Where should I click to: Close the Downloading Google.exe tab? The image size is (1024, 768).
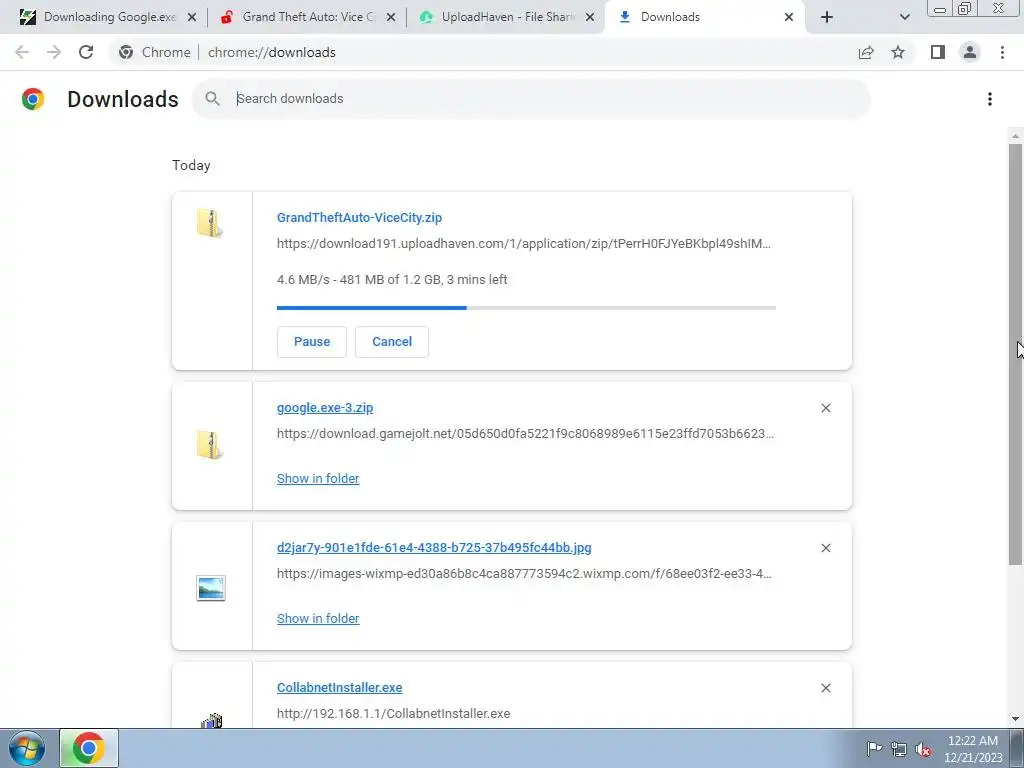tap(192, 17)
